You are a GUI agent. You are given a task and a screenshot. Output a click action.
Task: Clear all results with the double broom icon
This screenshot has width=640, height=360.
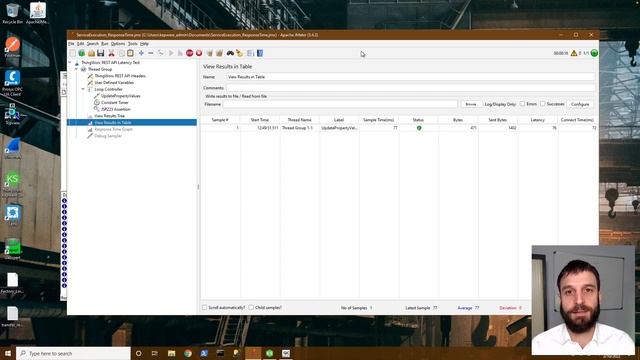(x=219, y=53)
